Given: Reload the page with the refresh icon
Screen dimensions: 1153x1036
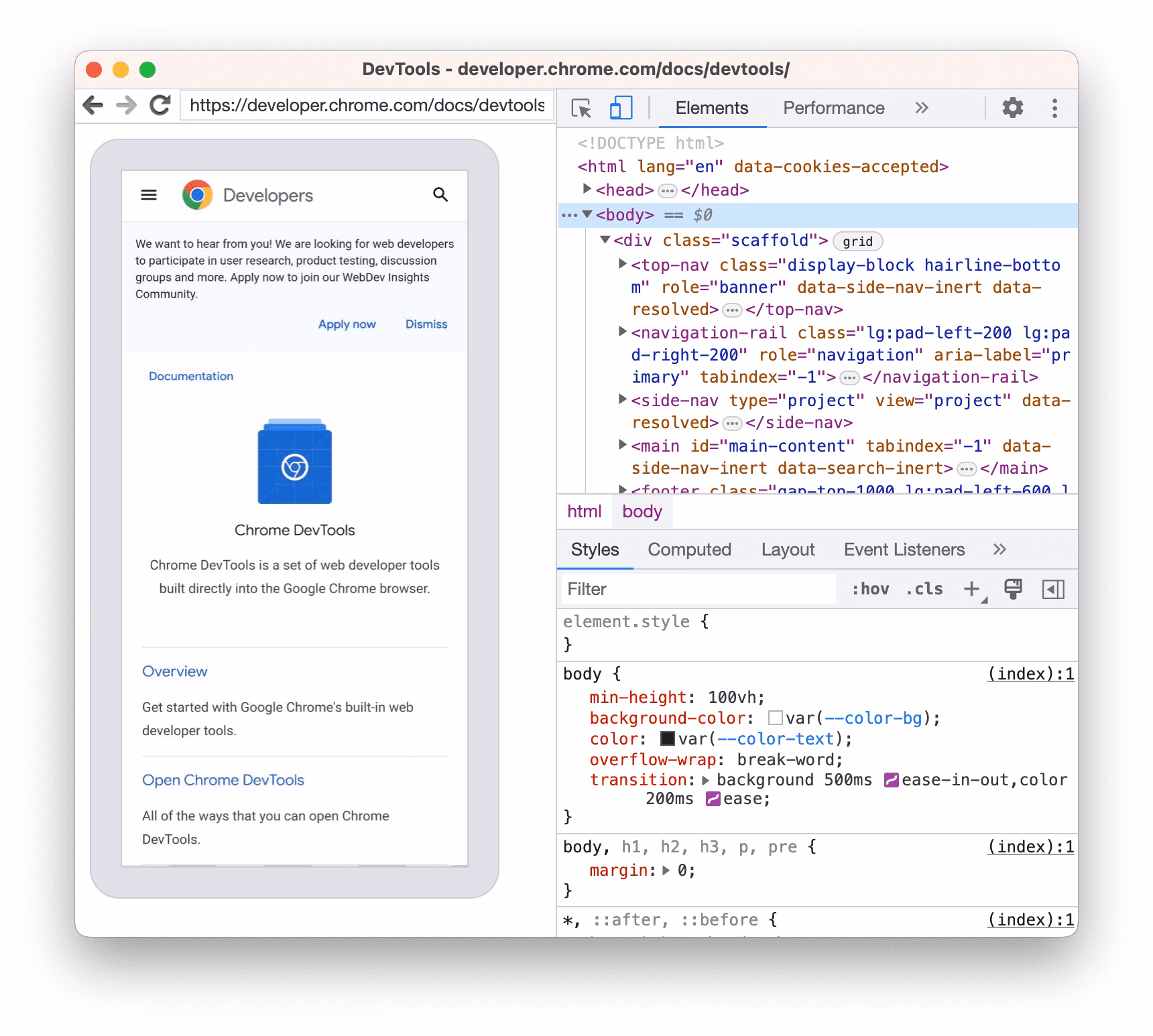Looking at the screenshot, I should click(x=159, y=105).
